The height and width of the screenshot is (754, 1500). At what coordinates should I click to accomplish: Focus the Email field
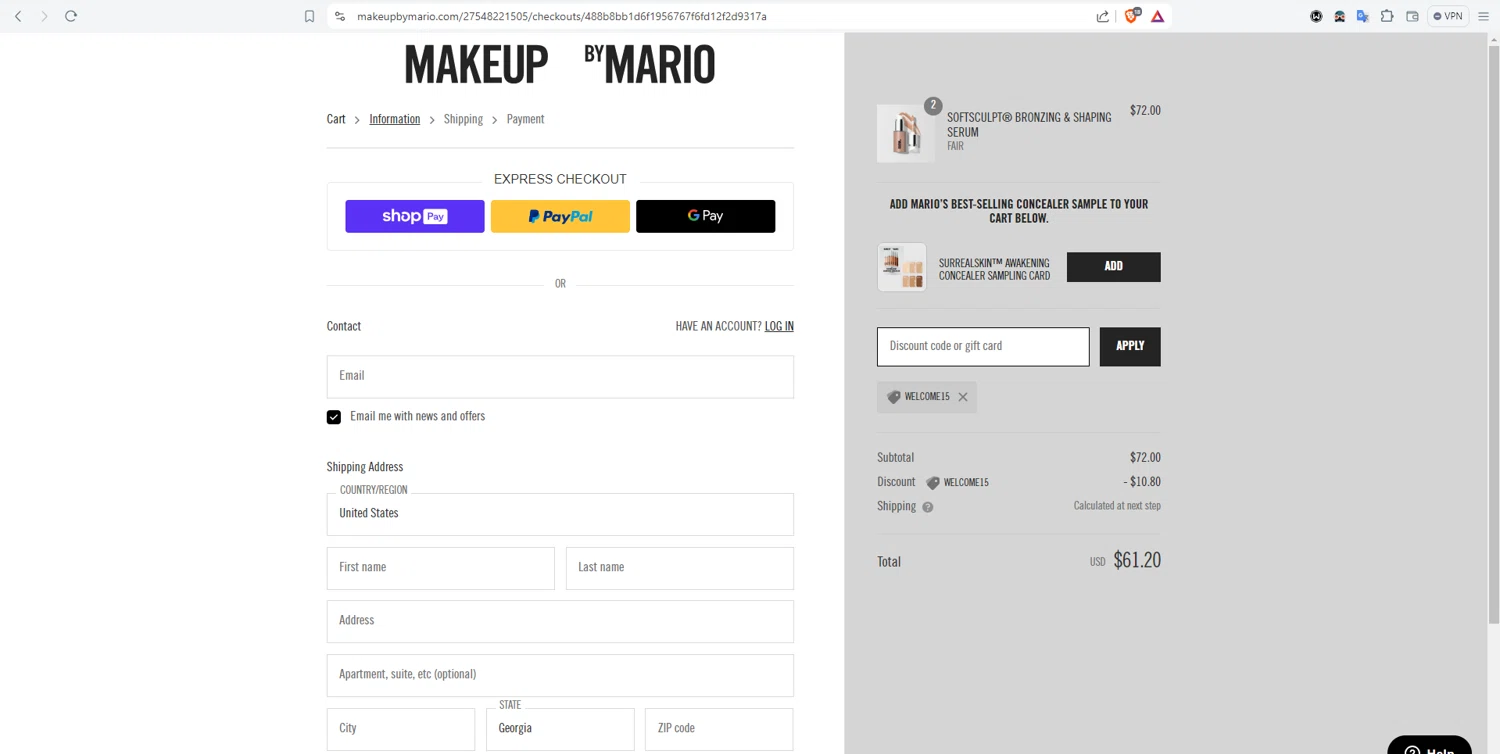coord(560,377)
